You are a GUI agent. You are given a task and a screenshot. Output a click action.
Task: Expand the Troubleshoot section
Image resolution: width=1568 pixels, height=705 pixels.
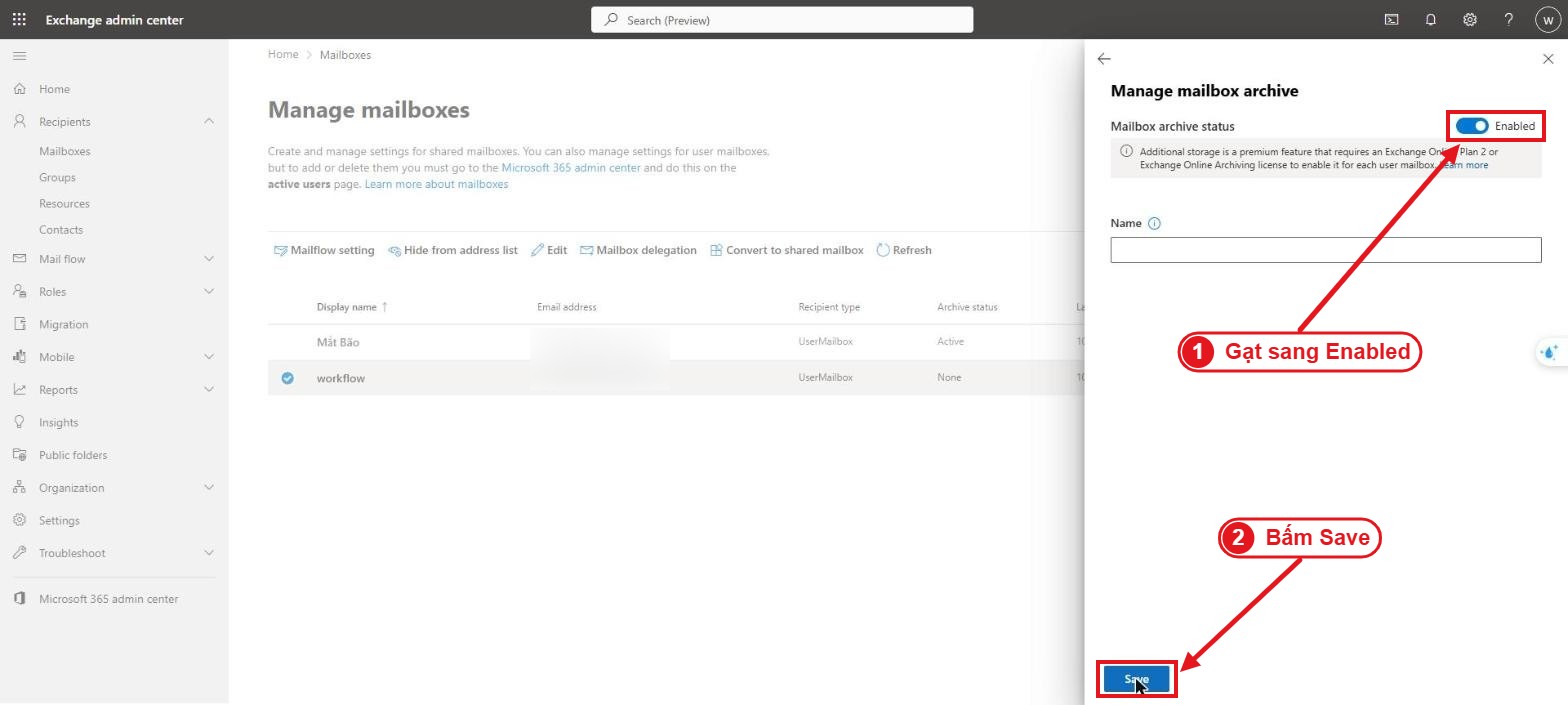click(208, 553)
